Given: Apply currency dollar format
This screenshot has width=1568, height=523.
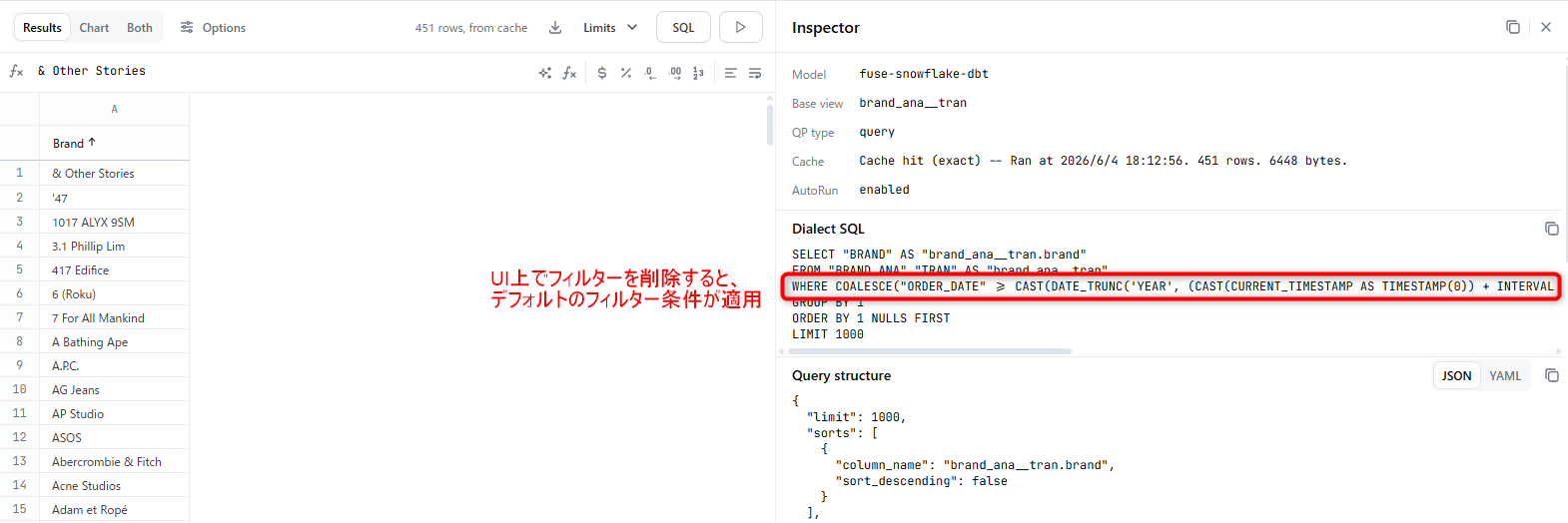Looking at the screenshot, I should point(602,73).
